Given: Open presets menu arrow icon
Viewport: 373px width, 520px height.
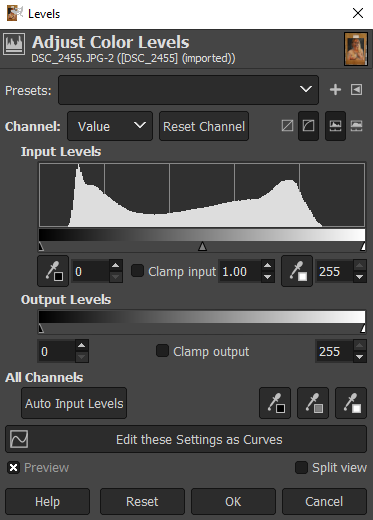Looking at the screenshot, I should coord(356,89).
